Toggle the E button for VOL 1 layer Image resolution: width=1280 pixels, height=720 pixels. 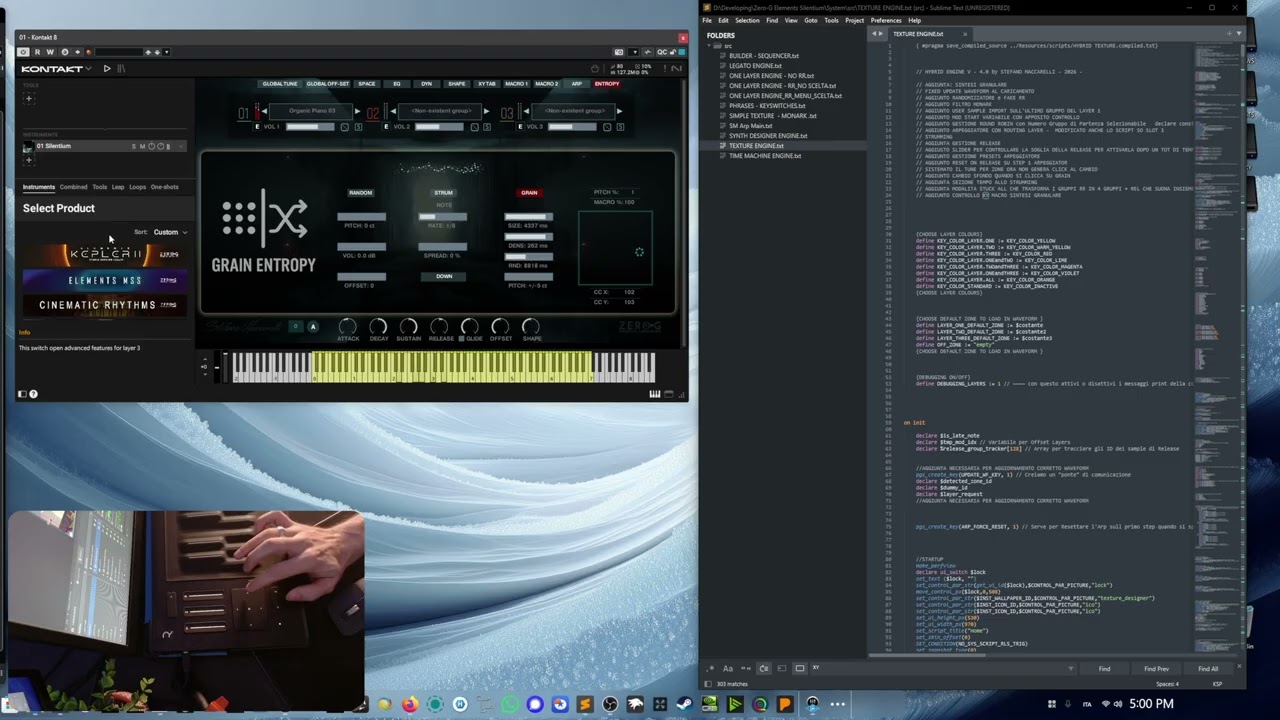[257, 127]
